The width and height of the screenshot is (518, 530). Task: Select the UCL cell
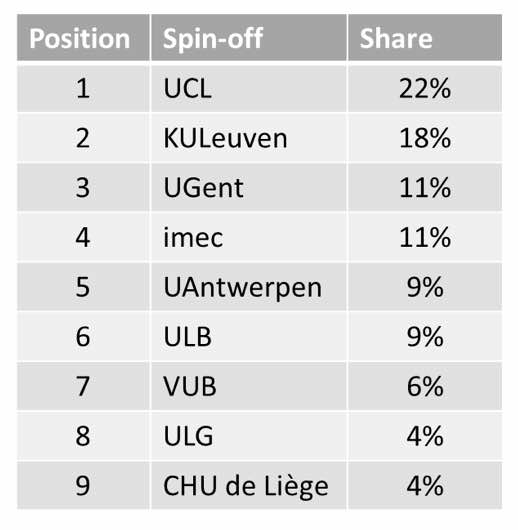coord(249,89)
